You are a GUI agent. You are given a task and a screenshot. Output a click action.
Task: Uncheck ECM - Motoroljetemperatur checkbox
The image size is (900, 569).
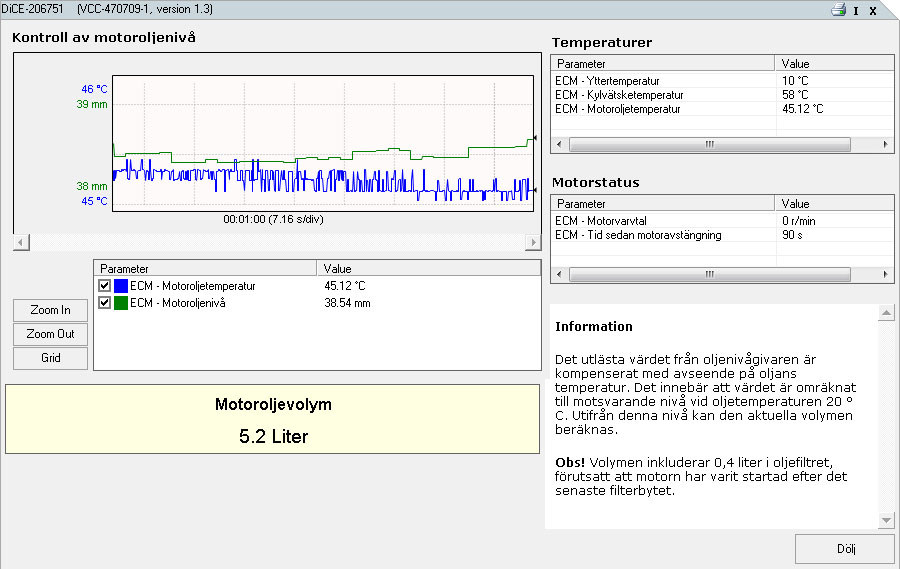click(x=105, y=286)
